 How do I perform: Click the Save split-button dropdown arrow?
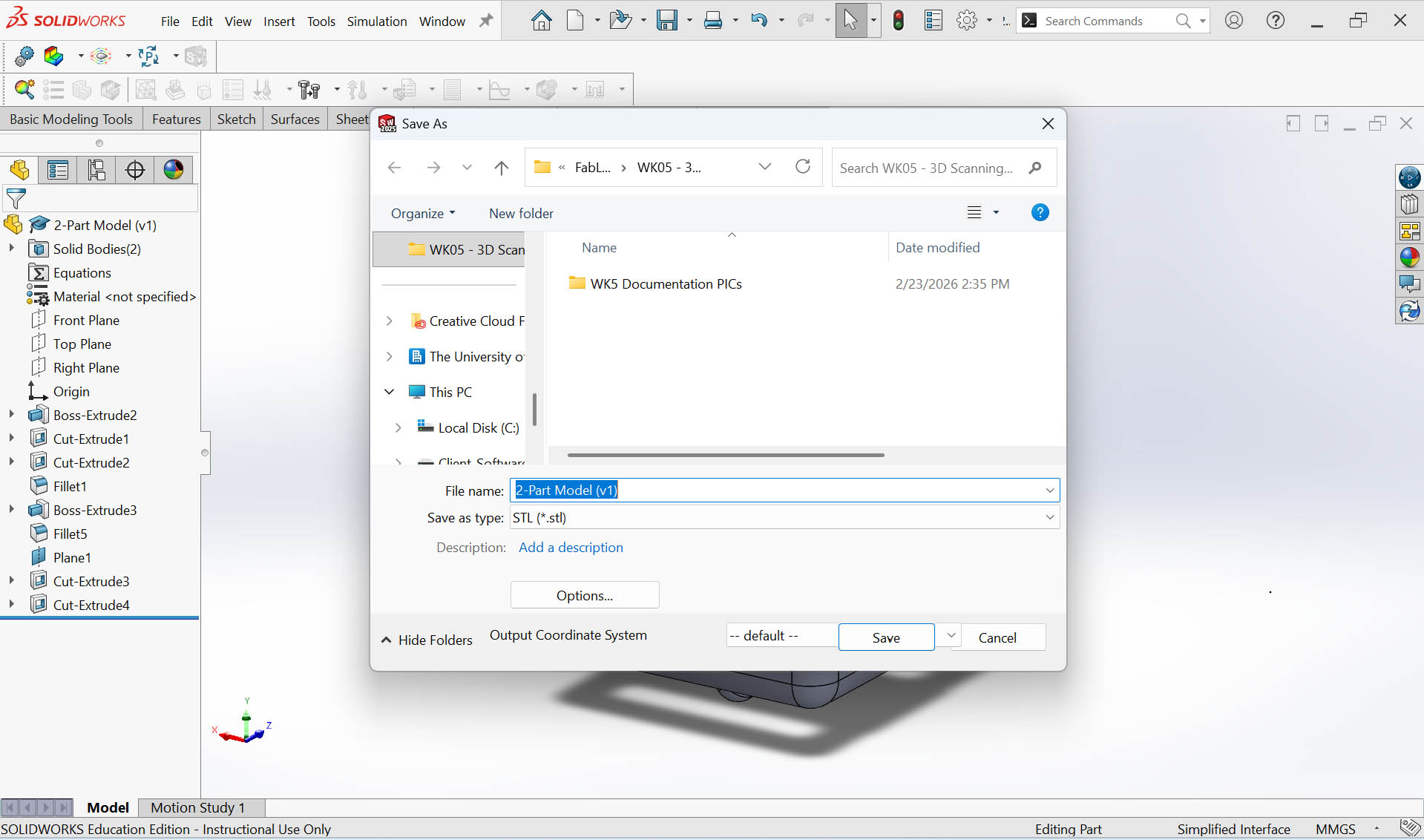point(951,636)
